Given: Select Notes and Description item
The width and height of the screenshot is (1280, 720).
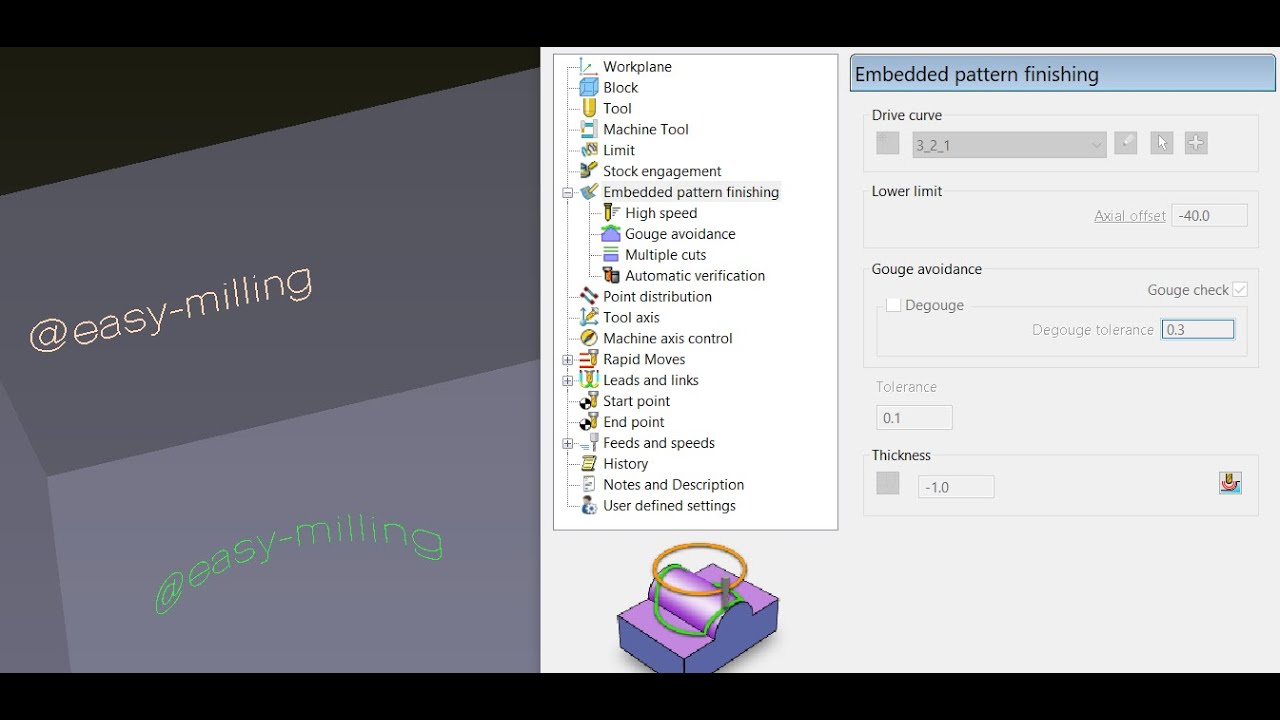Looking at the screenshot, I should pyautogui.click(x=673, y=485).
